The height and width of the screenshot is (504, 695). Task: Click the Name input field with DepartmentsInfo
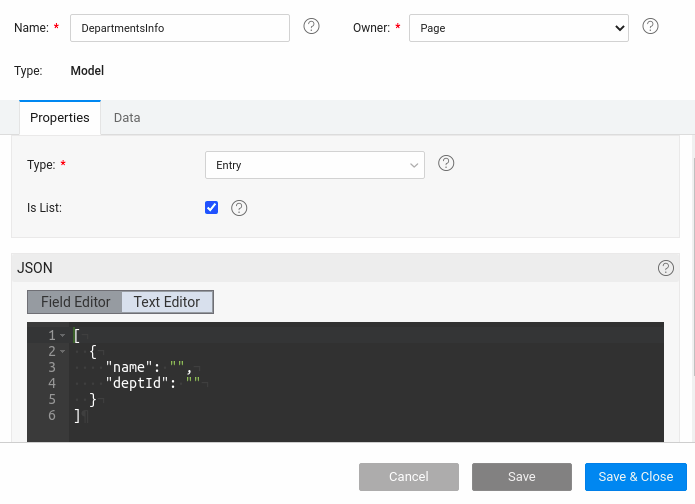[x=180, y=28]
